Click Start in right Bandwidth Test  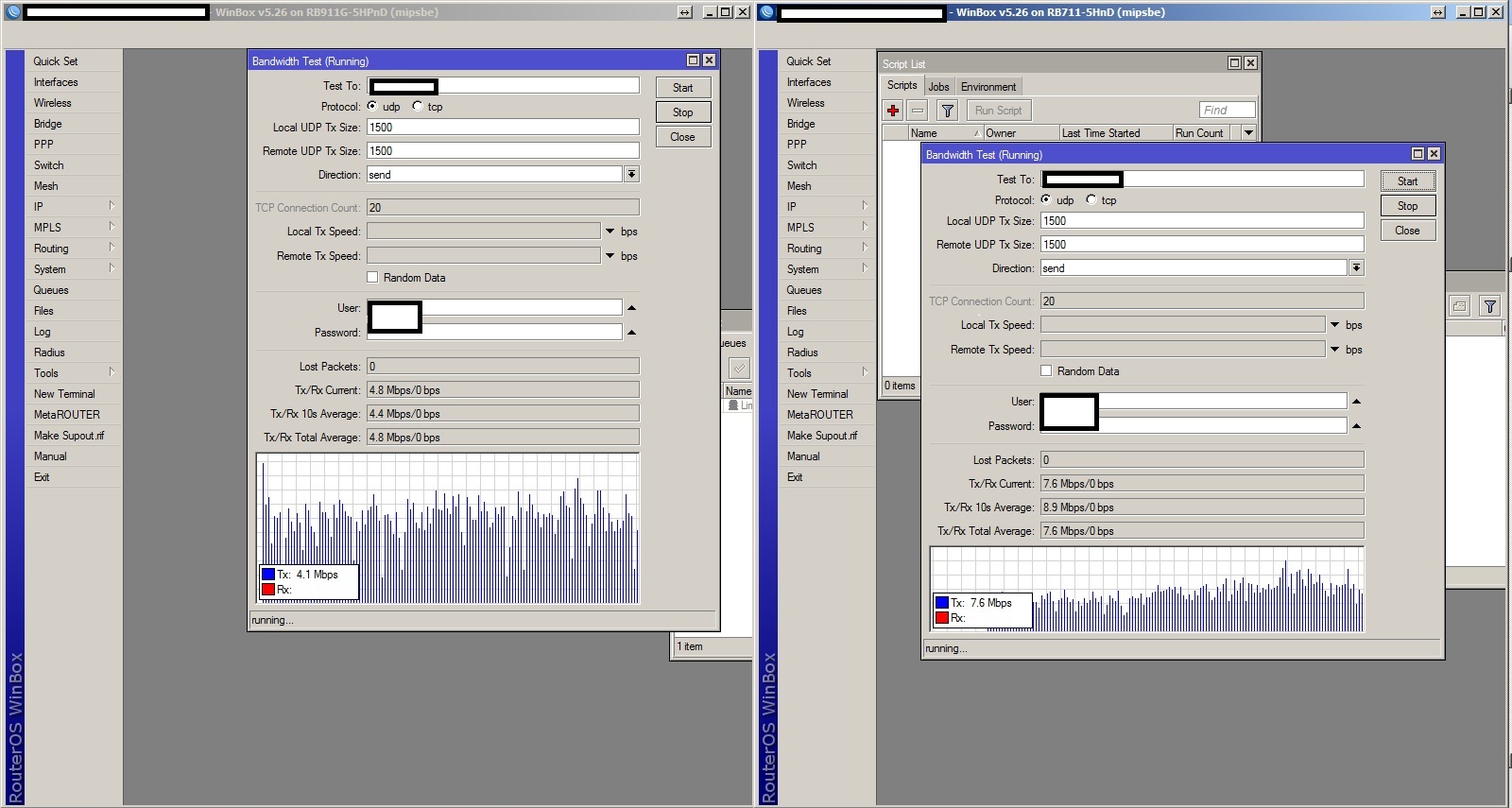point(1407,181)
